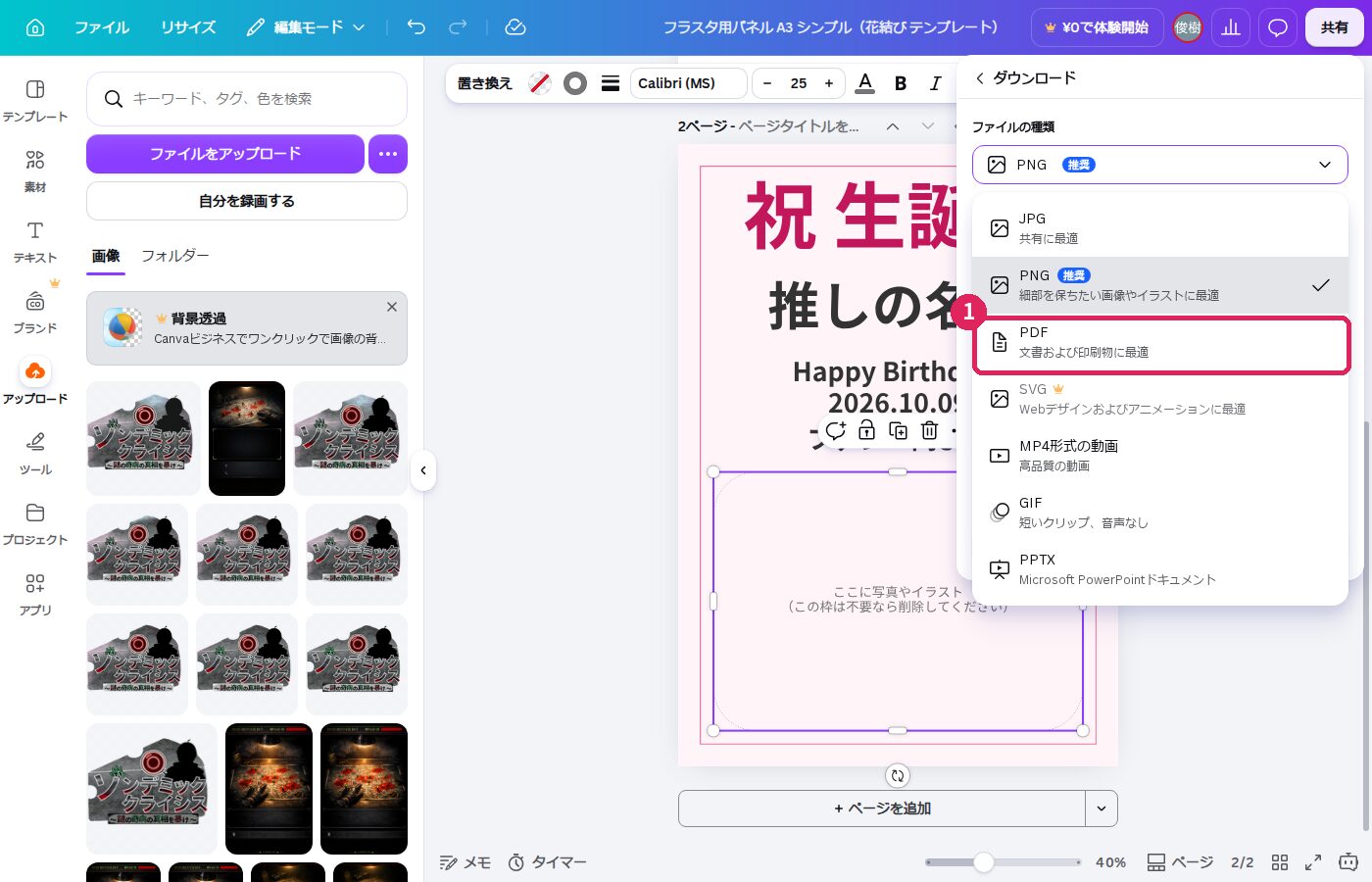Select MP4形式の動画 file type
Screen dimensions: 1372x882
click(1160, 456)
